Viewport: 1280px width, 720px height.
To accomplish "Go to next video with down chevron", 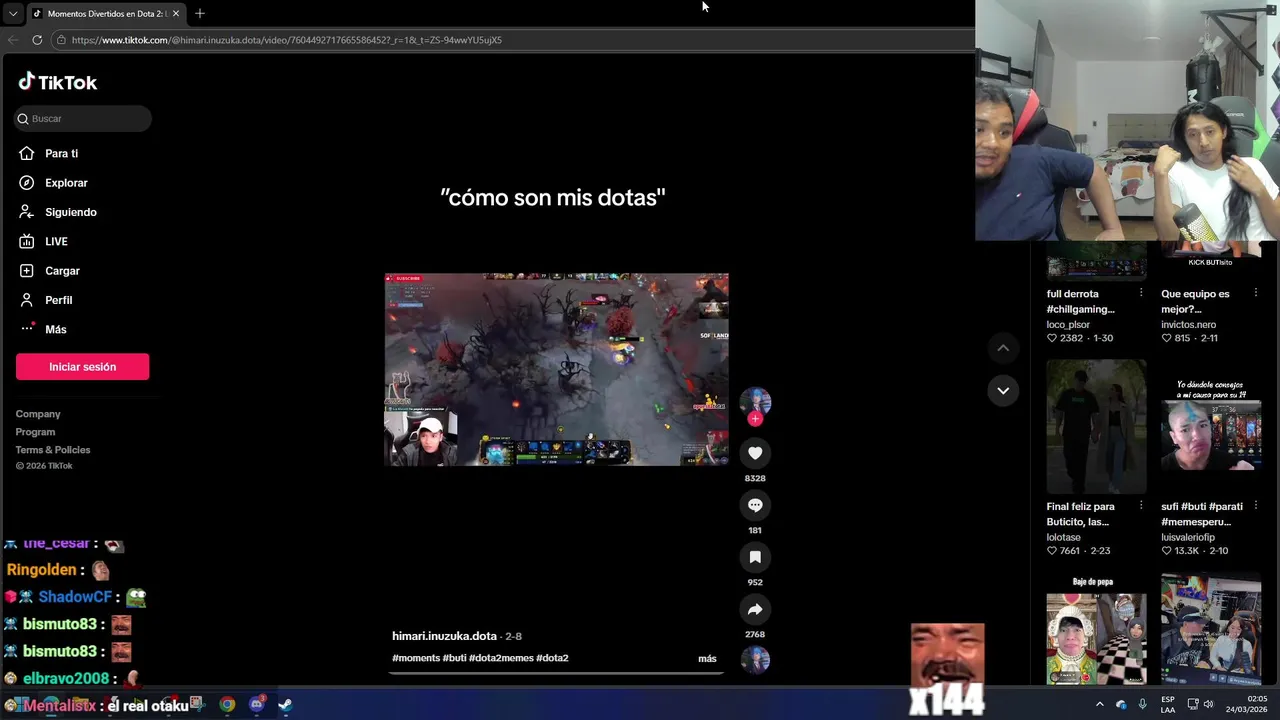I will point(1003,390).
